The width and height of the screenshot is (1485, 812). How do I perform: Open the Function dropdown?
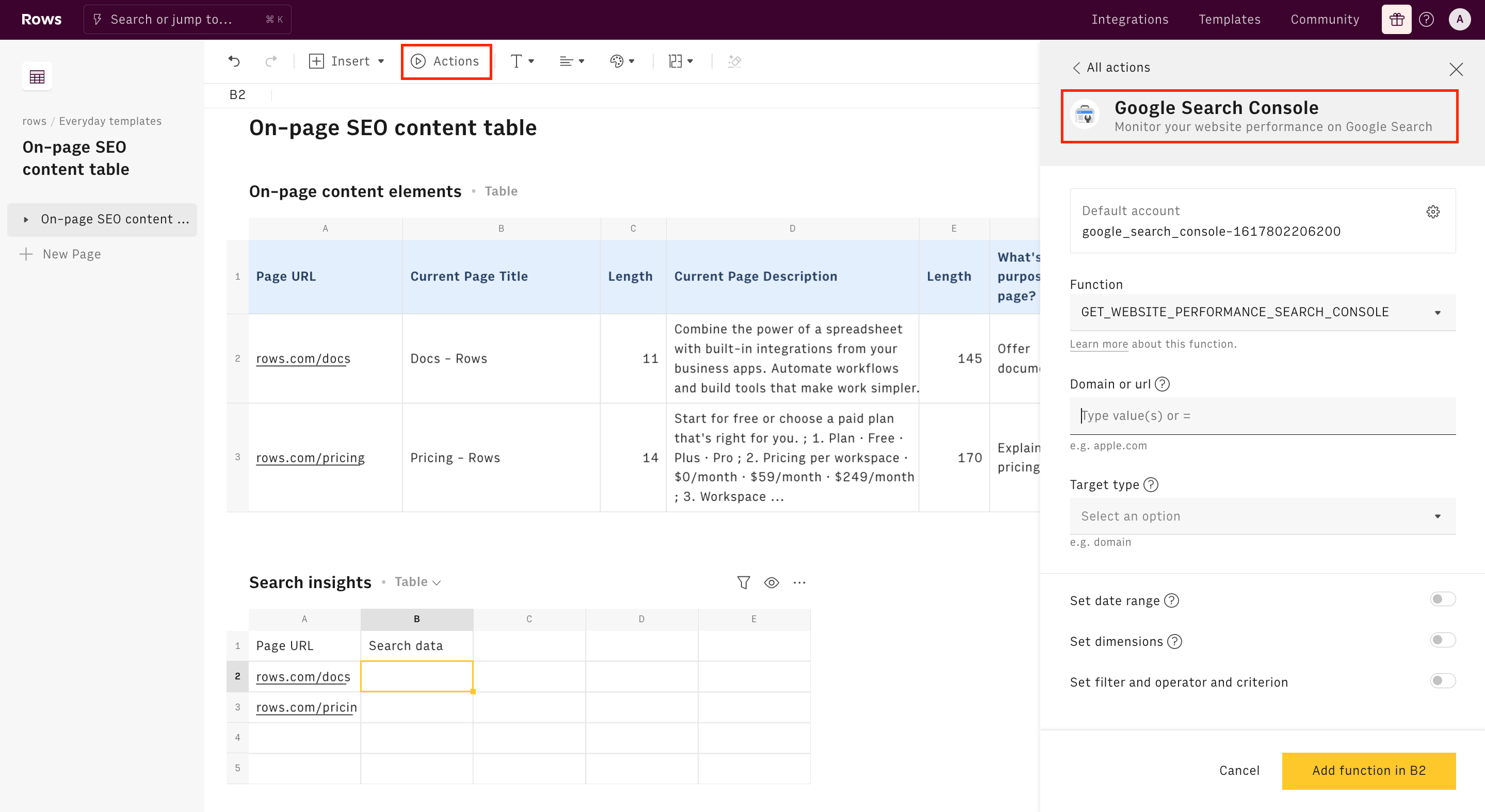click(1262, 312)
